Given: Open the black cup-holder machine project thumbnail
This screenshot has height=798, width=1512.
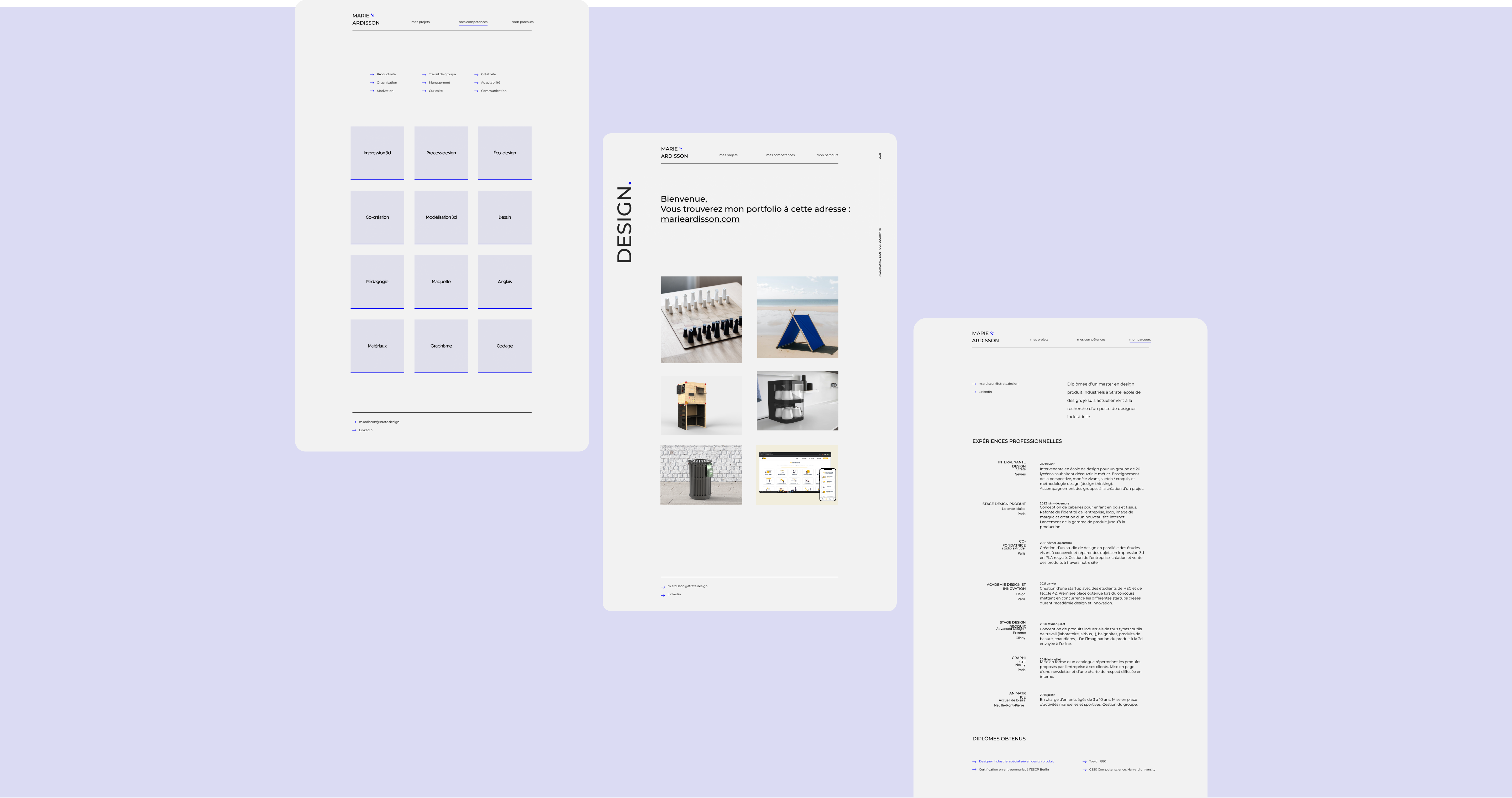Looking at the screenshot, I should 797,401.
